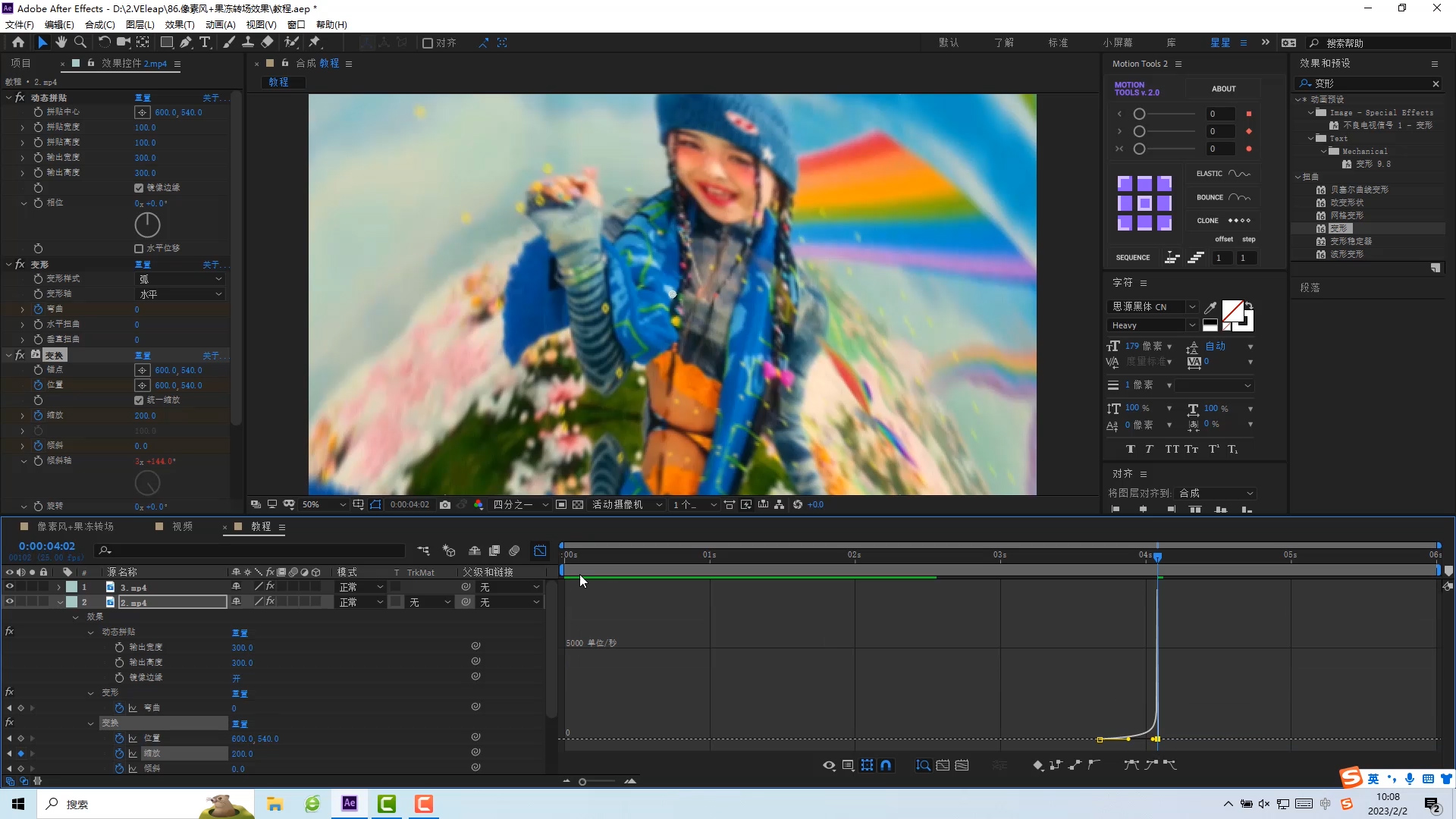The width and height of the screenshot is (1456, 819).
Task: Open blending mode dropdown for layer 3.mp4
Action: (x=361, y=587)
